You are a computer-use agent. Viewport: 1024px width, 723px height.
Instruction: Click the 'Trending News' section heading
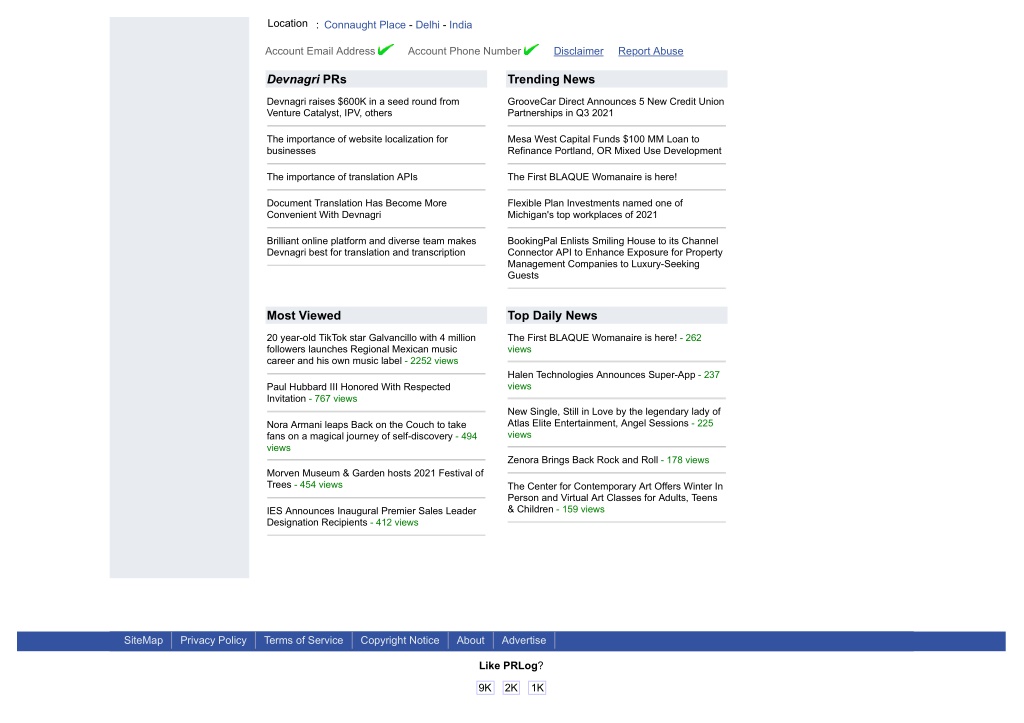551,79
